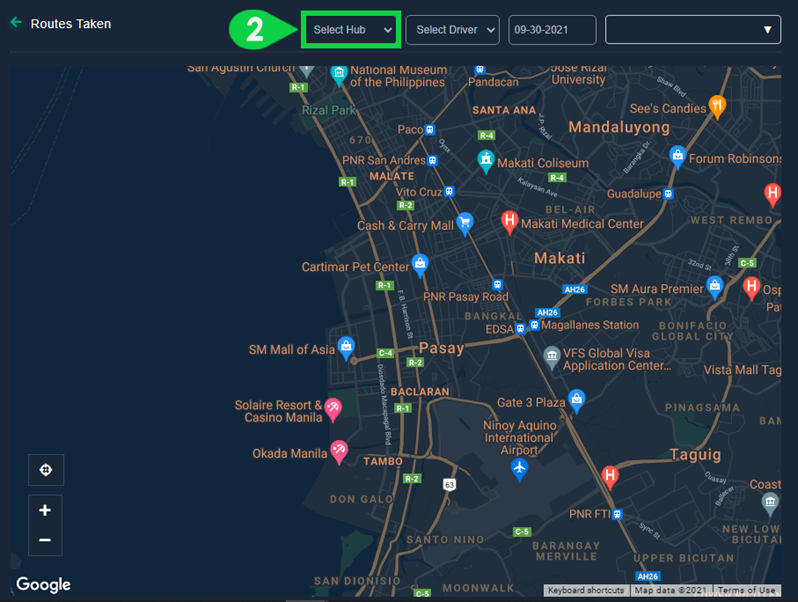The width and height of the screenshot is (798, 602).
Task: Click the Pasay city label
Action: [441, 348]
